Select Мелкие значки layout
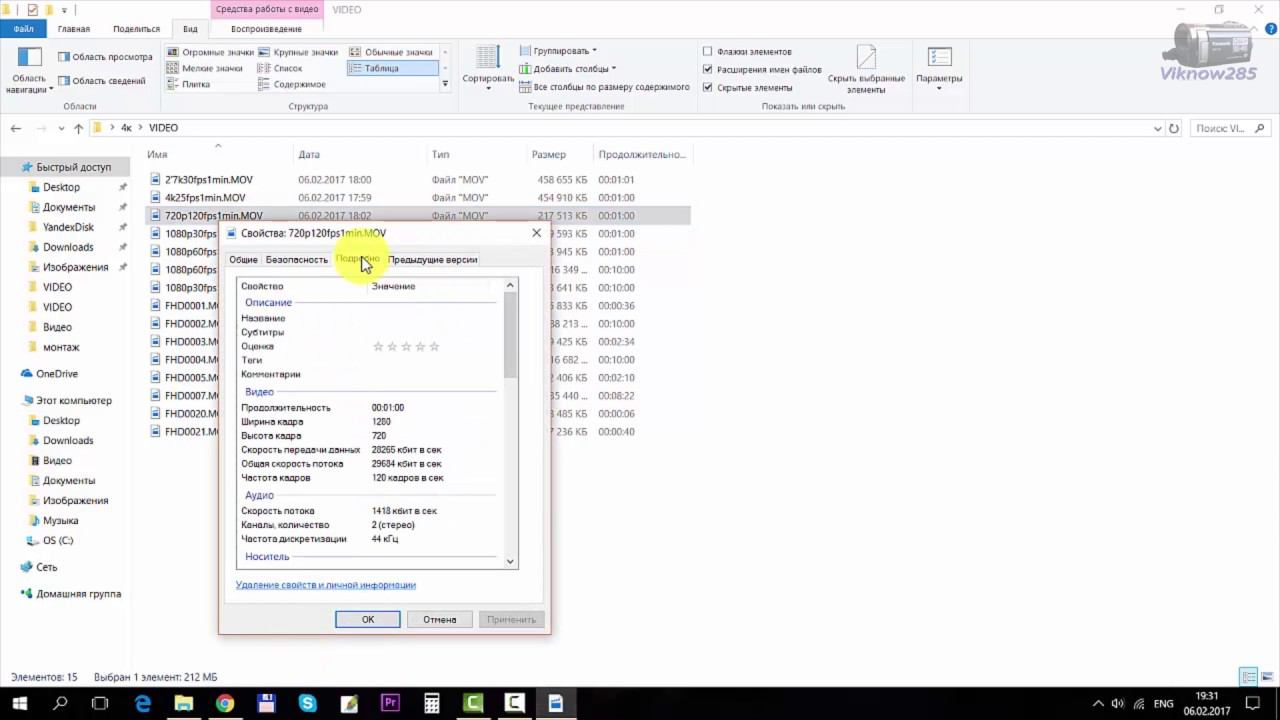 [x=204, y=68]
